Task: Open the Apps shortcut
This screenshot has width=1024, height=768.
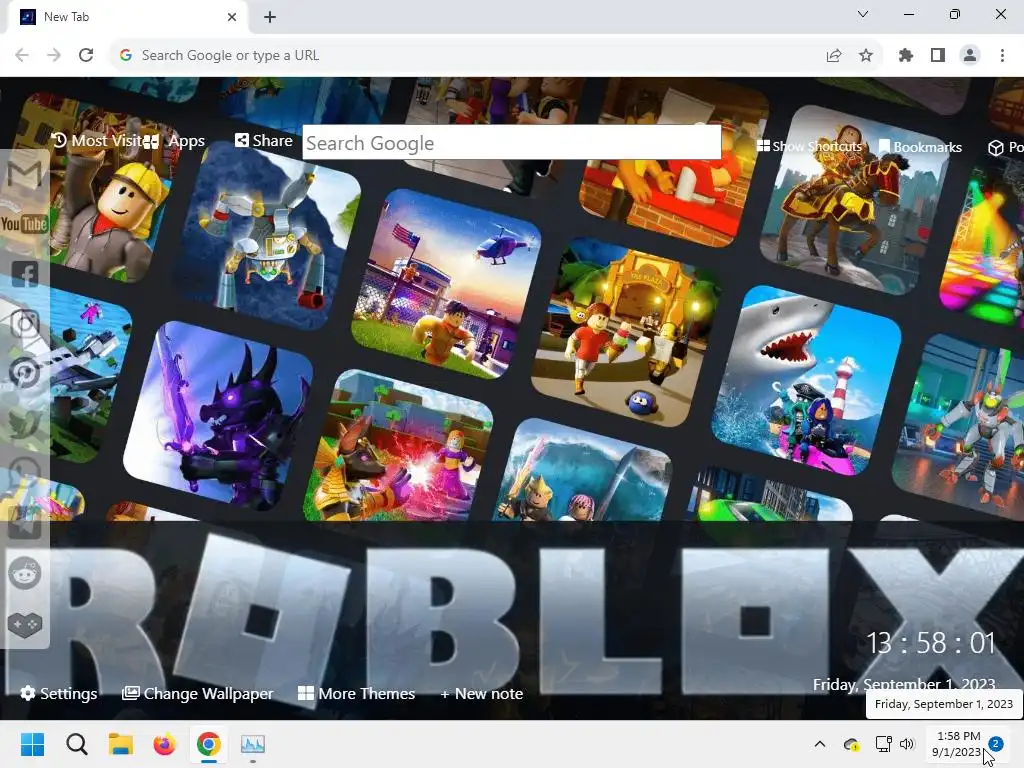Action: point(174,141)
